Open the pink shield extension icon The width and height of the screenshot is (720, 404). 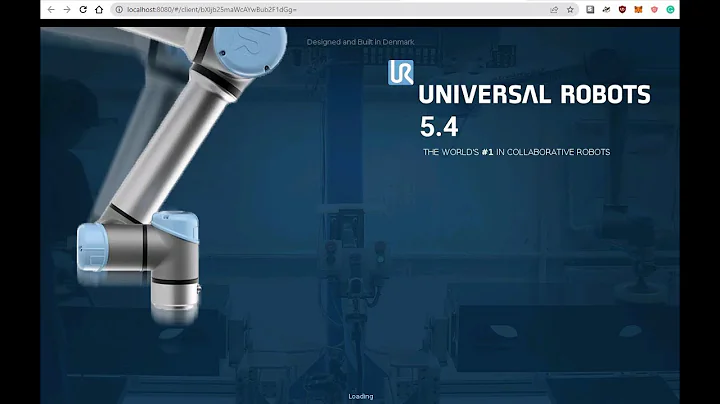point(654,10)
